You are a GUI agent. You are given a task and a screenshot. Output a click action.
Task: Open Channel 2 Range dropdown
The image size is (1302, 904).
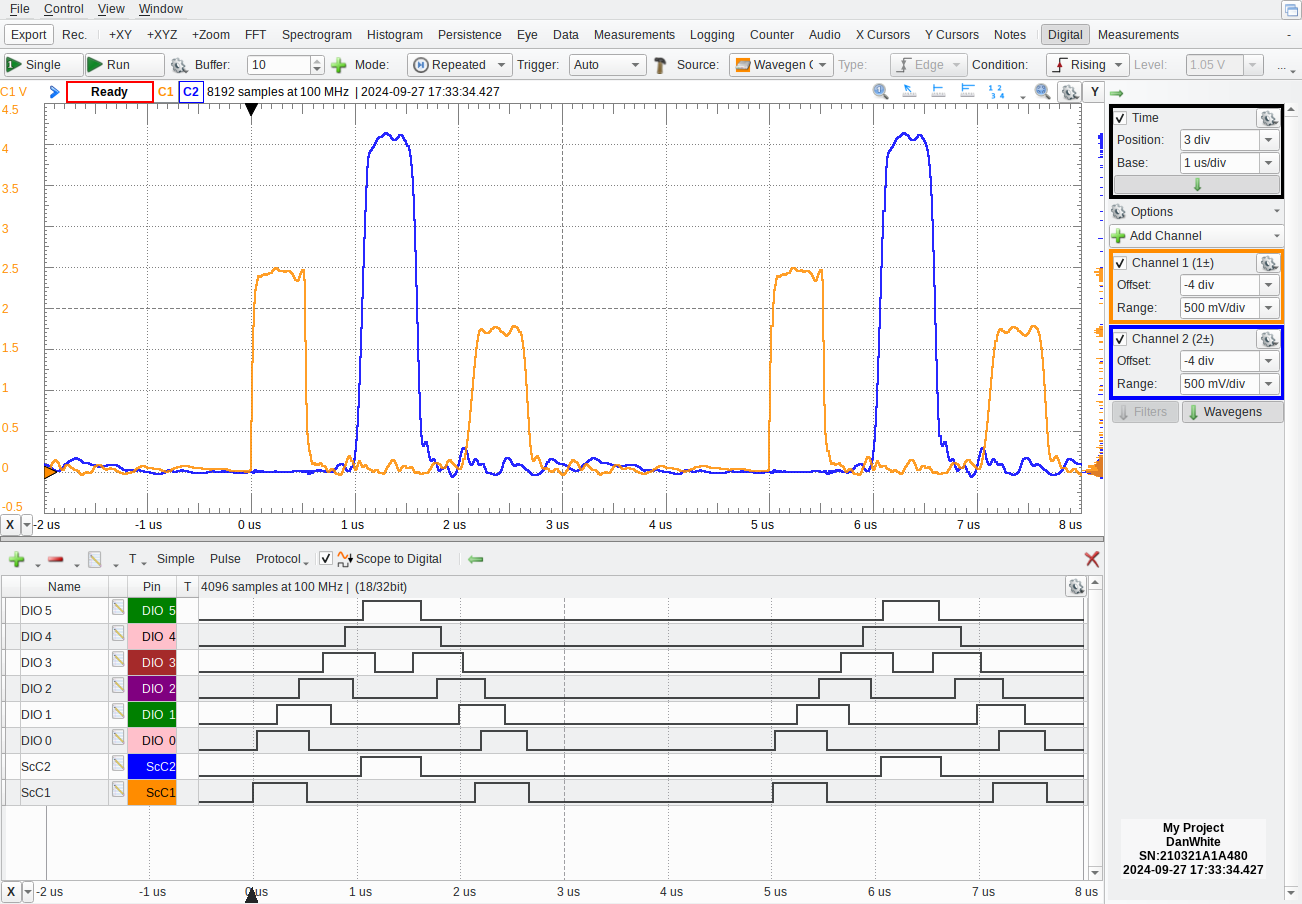(x=1270, y=384)
